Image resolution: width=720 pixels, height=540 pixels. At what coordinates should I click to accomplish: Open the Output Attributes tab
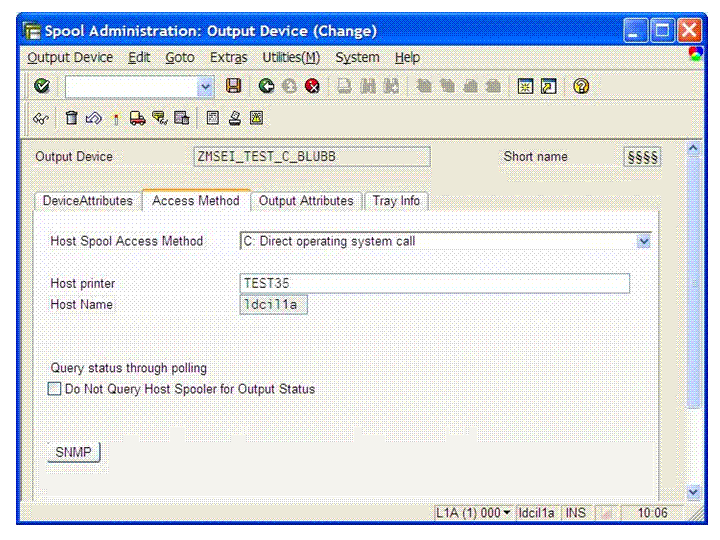306,201
